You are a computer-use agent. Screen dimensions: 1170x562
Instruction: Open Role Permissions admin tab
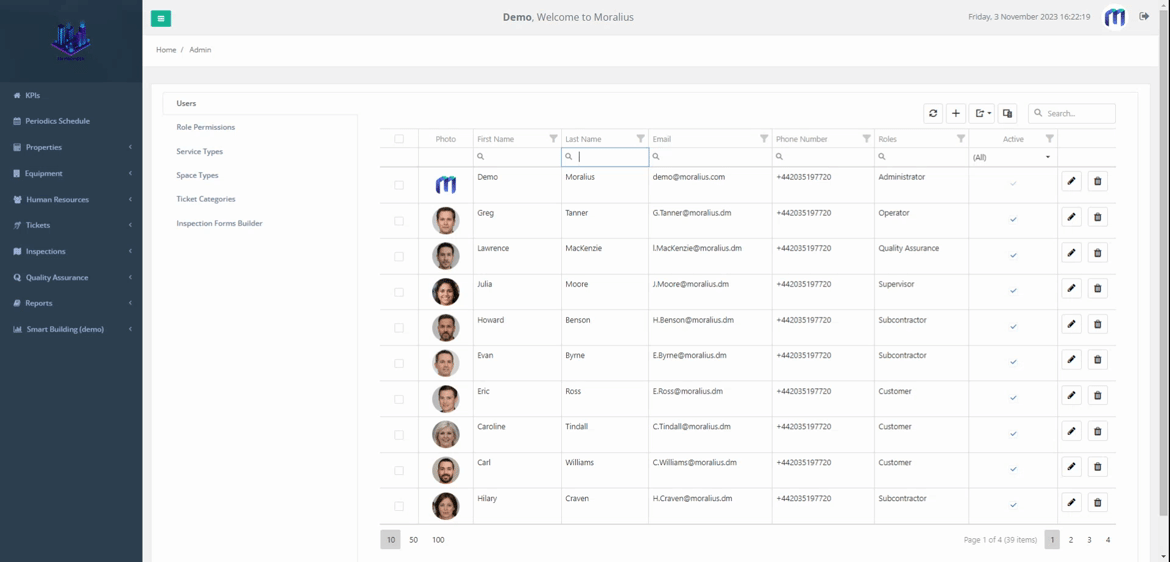(x=205, y=127)
